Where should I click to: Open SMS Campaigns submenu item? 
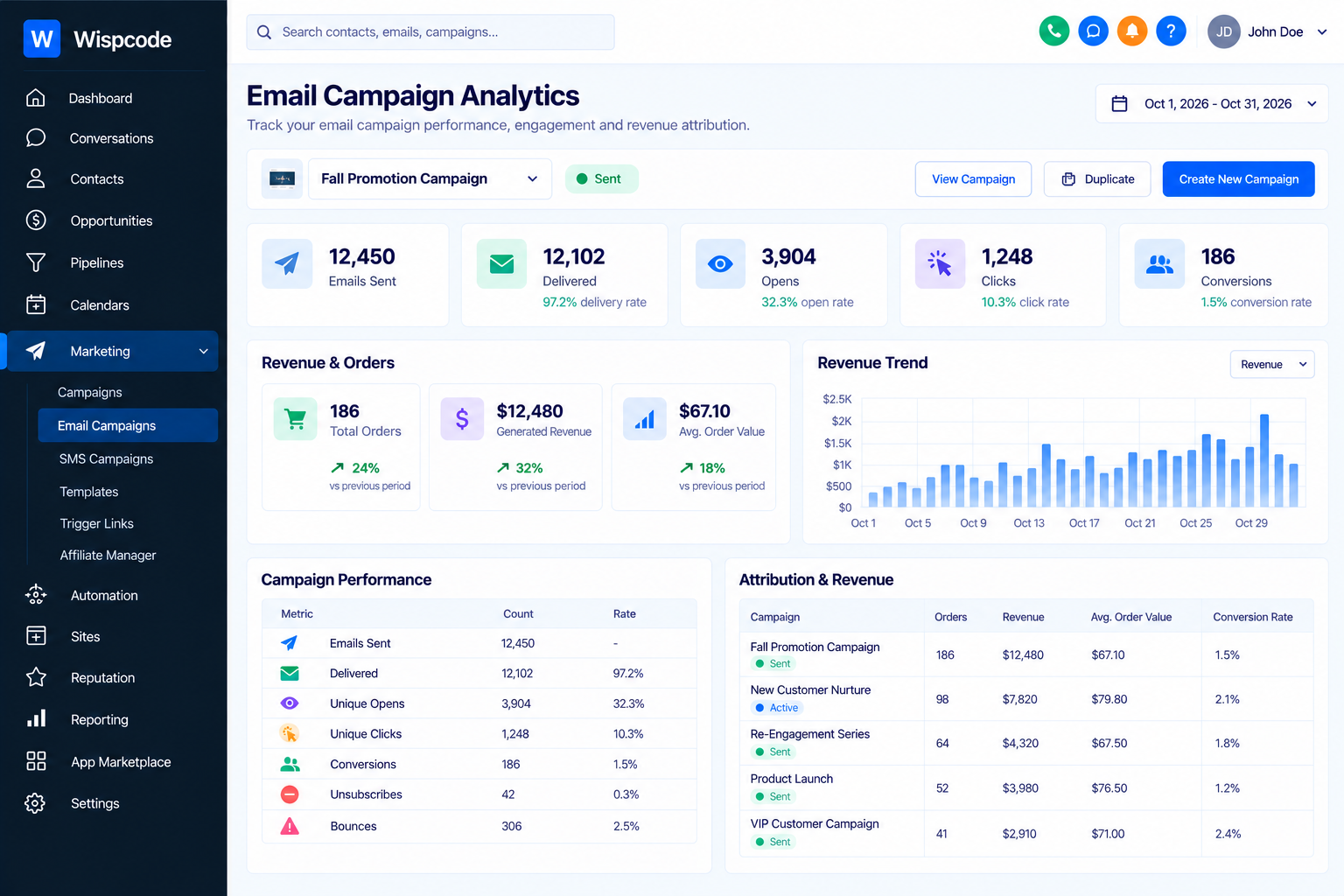pos(106,458)
